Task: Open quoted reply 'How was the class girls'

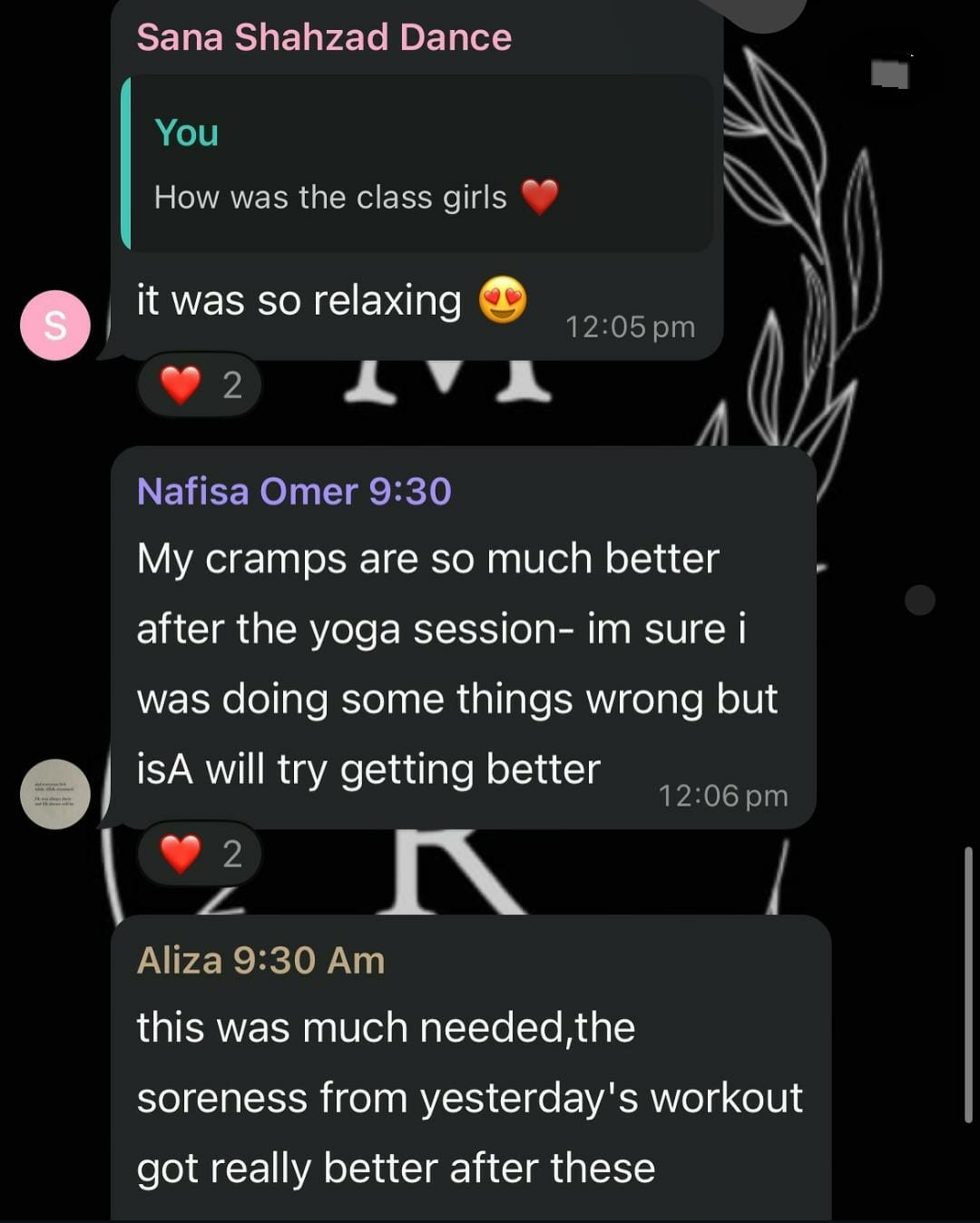Action: [417, 164]
